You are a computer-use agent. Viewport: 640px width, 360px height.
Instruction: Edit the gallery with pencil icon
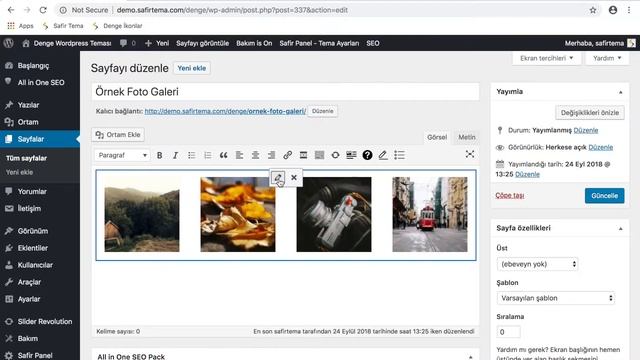pos(278,178)
